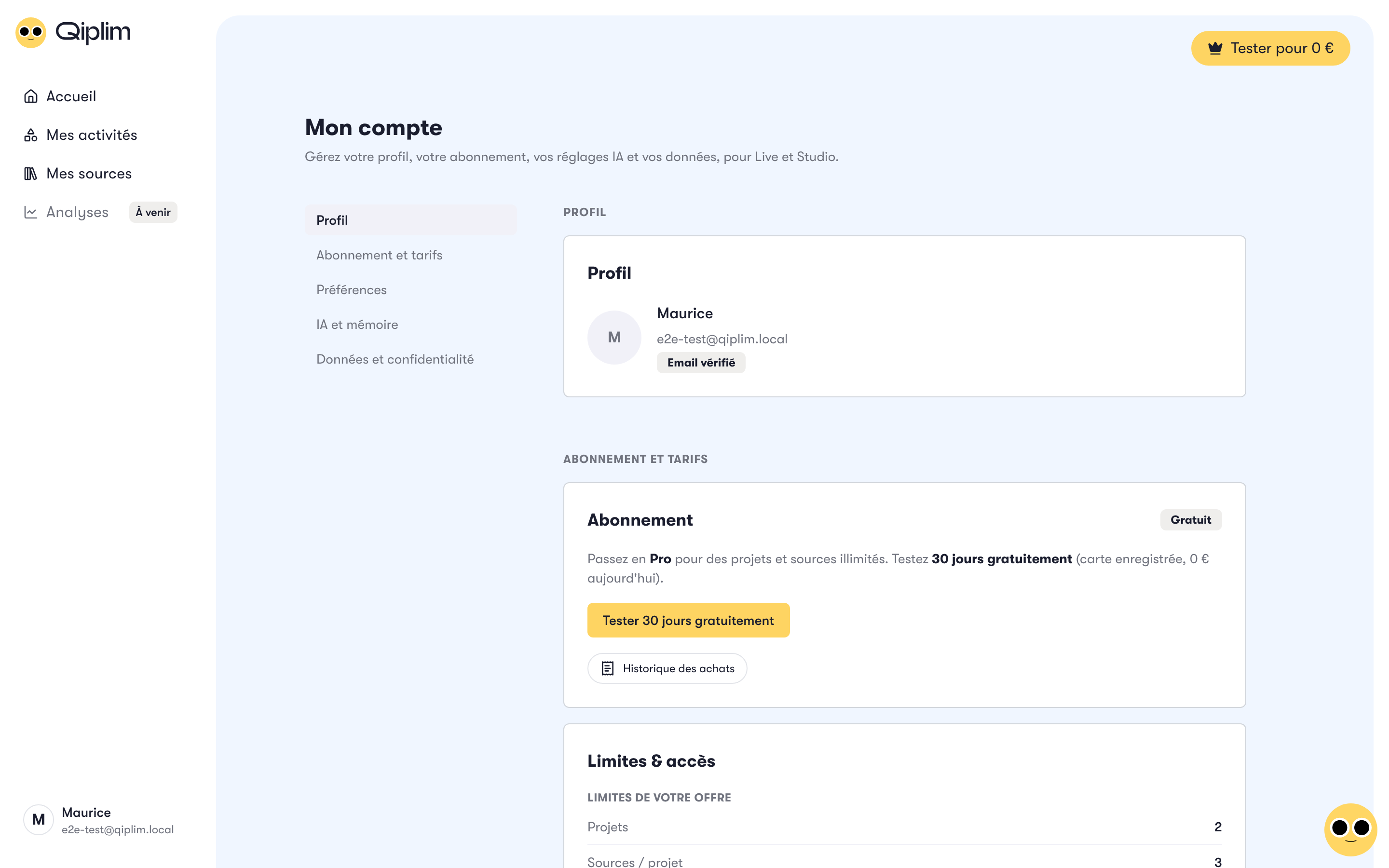Click the Accueil home icon
1389x868 pixels.
pos(30,96)
